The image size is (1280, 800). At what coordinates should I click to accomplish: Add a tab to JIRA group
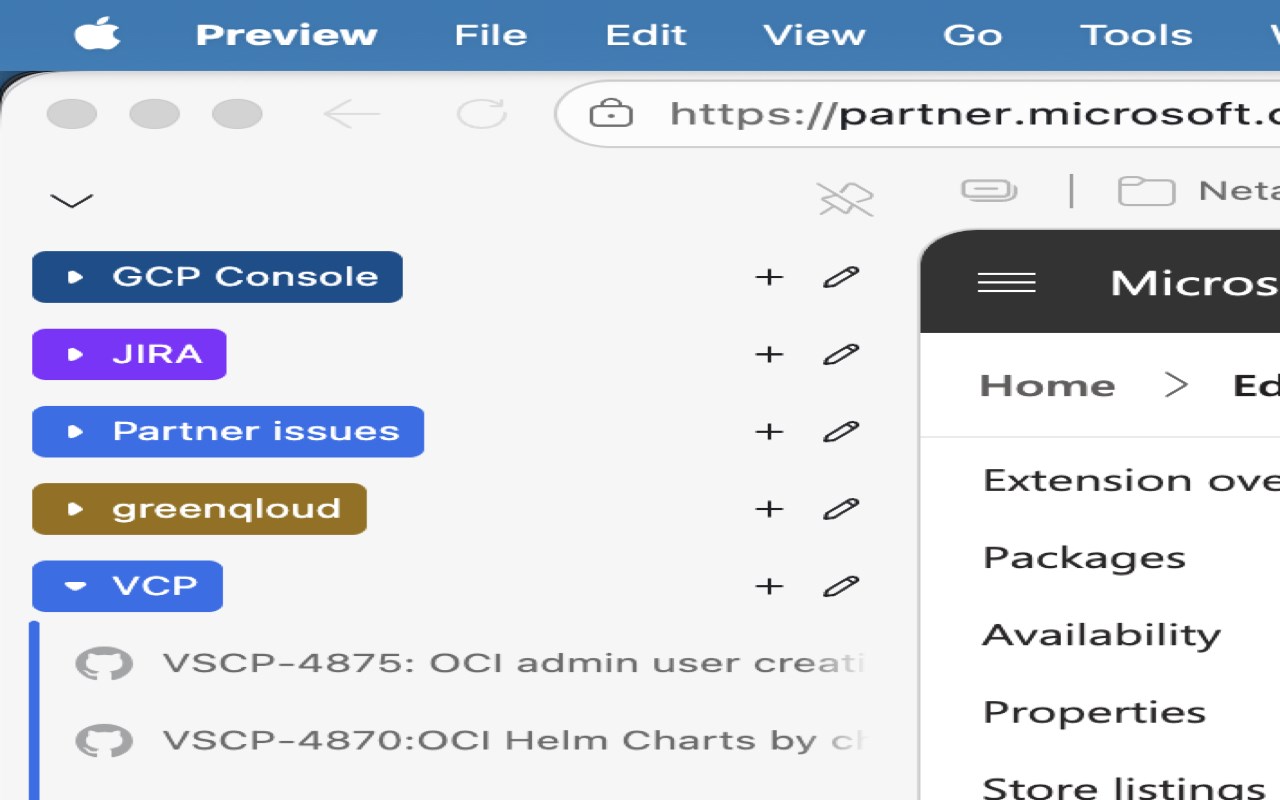[x=769, y=354]
